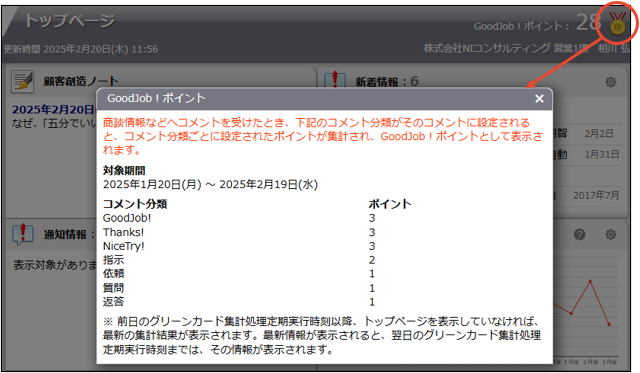Select the 質問 comment category row

tap(239, 288)
